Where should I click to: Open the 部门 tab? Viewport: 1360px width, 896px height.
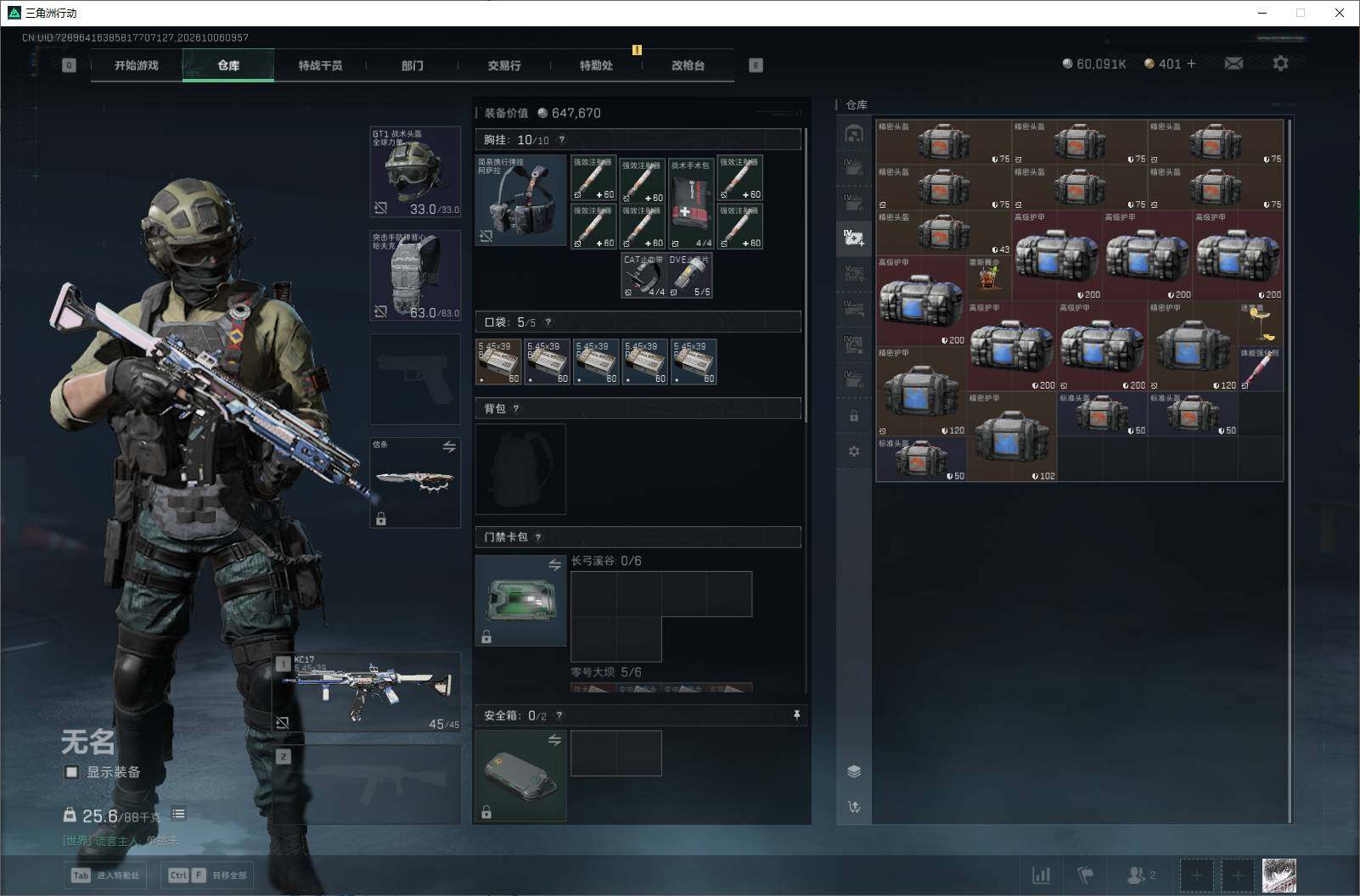click(413, 65)
